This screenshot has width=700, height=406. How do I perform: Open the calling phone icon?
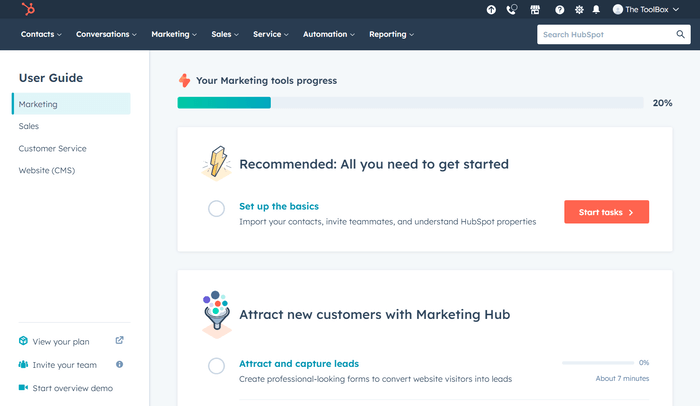point(512,9)
